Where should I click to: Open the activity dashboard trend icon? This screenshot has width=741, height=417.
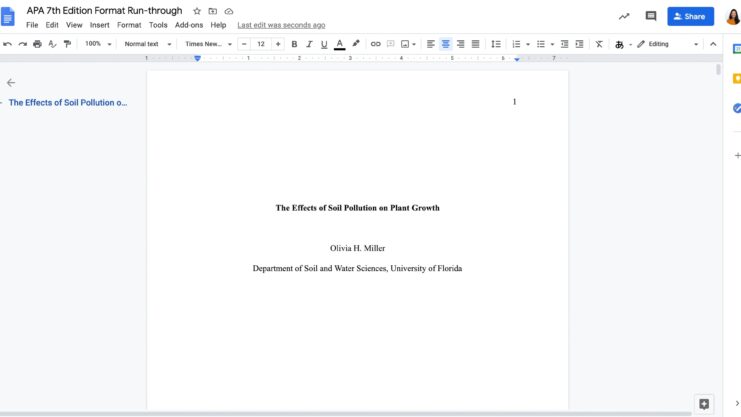tap(624, 16)
